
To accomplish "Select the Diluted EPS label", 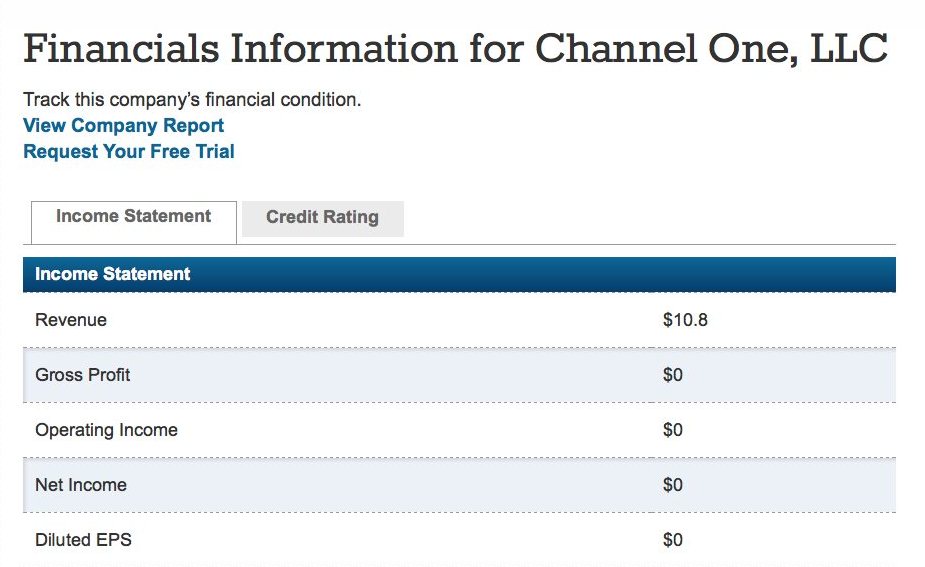I will point(83,540).
